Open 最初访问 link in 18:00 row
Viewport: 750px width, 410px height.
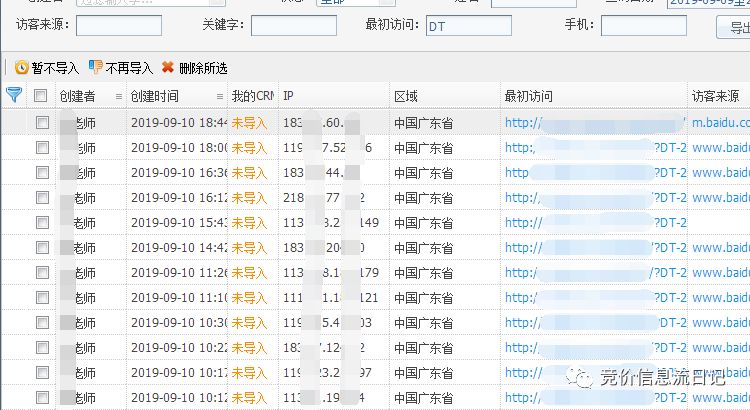coord(596,148)
